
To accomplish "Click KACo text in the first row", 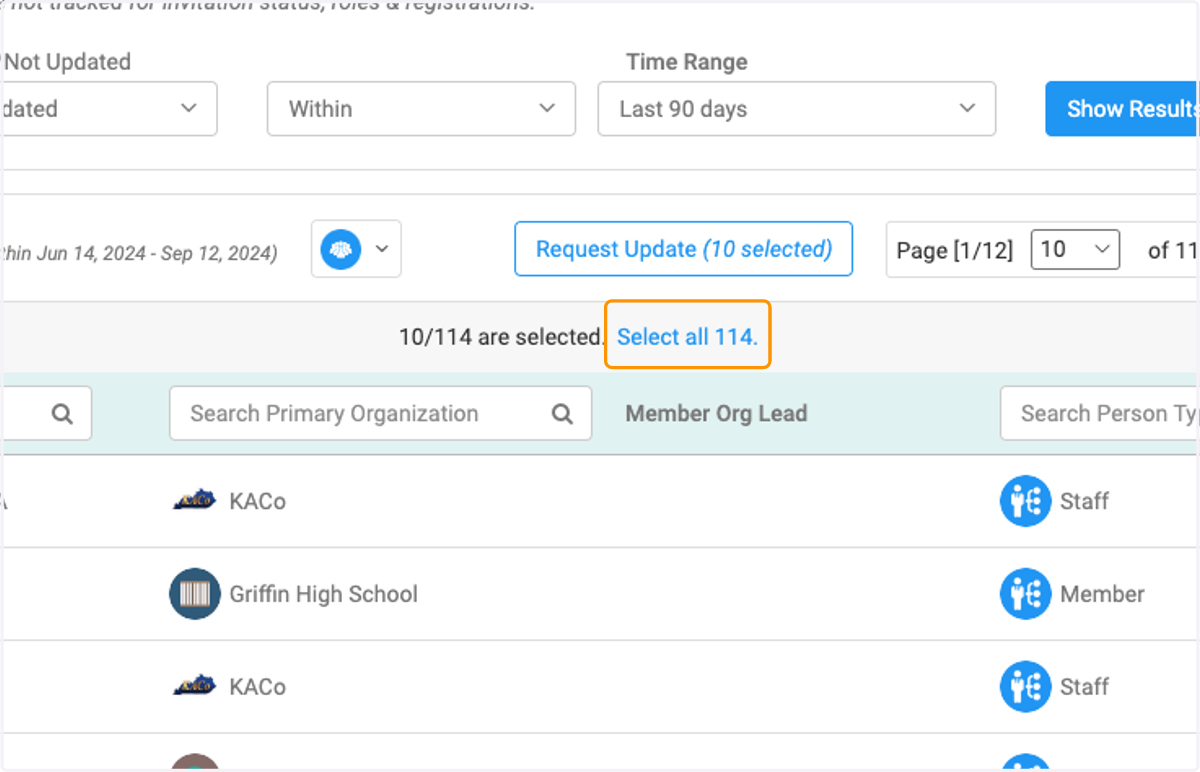I will 258,501.
